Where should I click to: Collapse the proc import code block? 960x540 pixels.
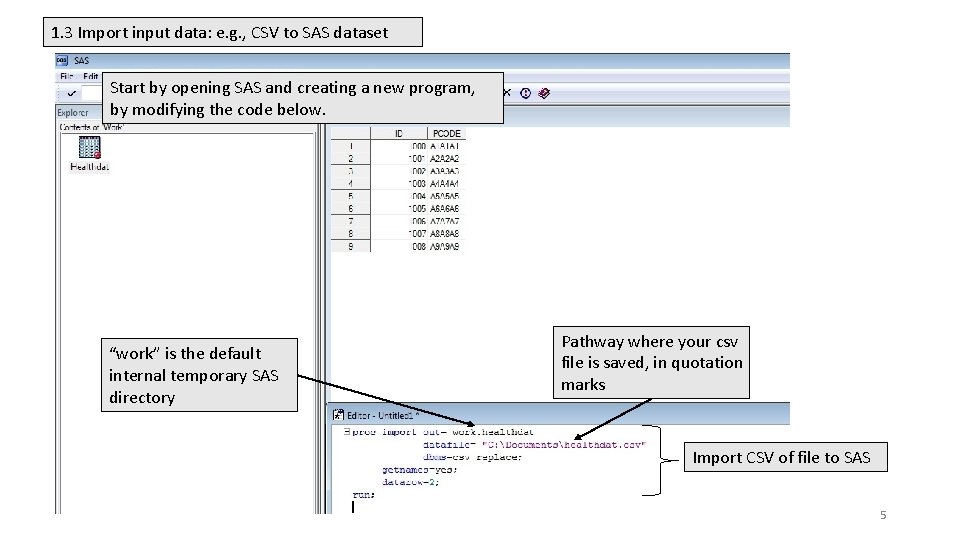pos(347,432)
